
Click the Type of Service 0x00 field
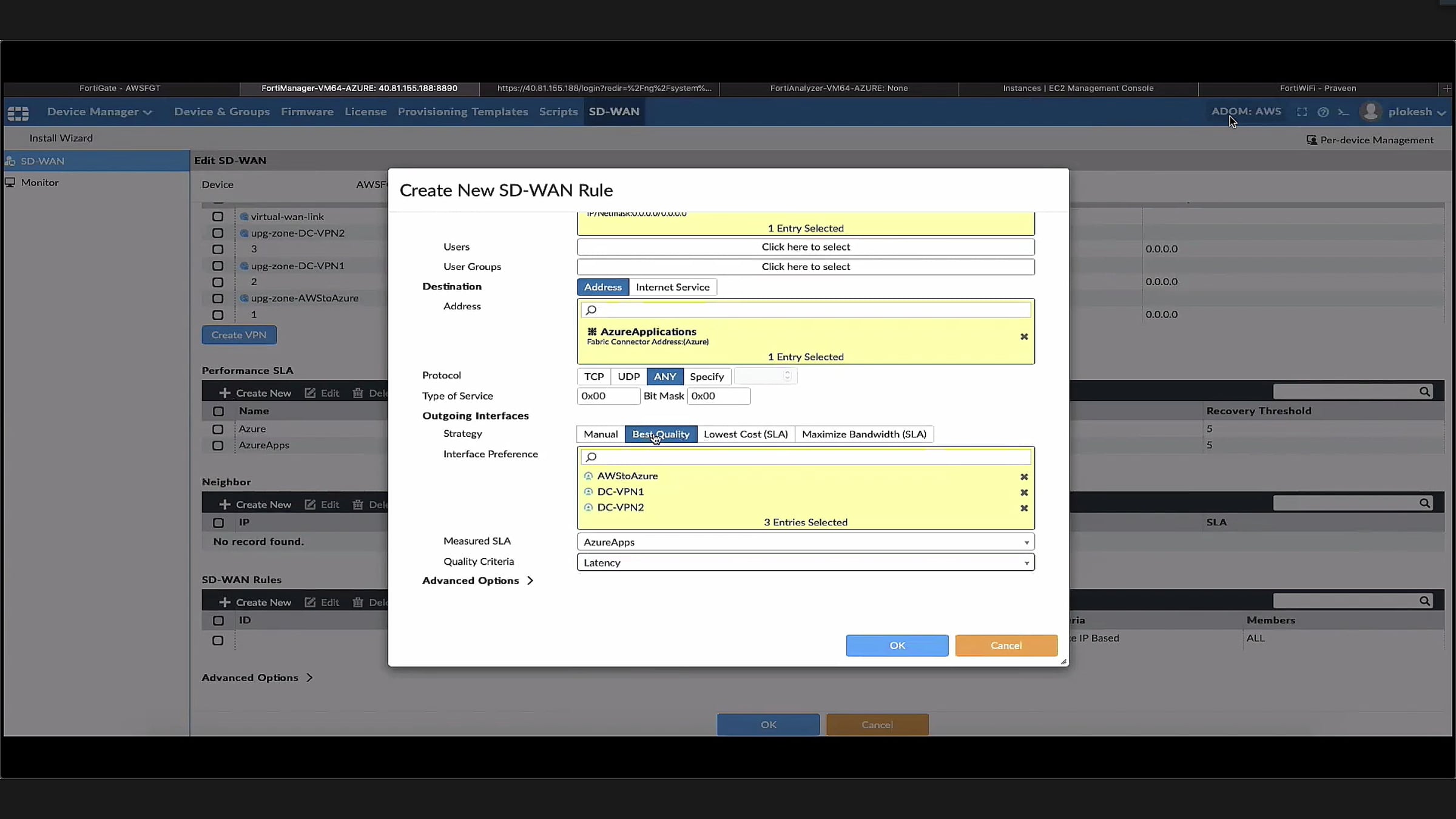[607, 396]
